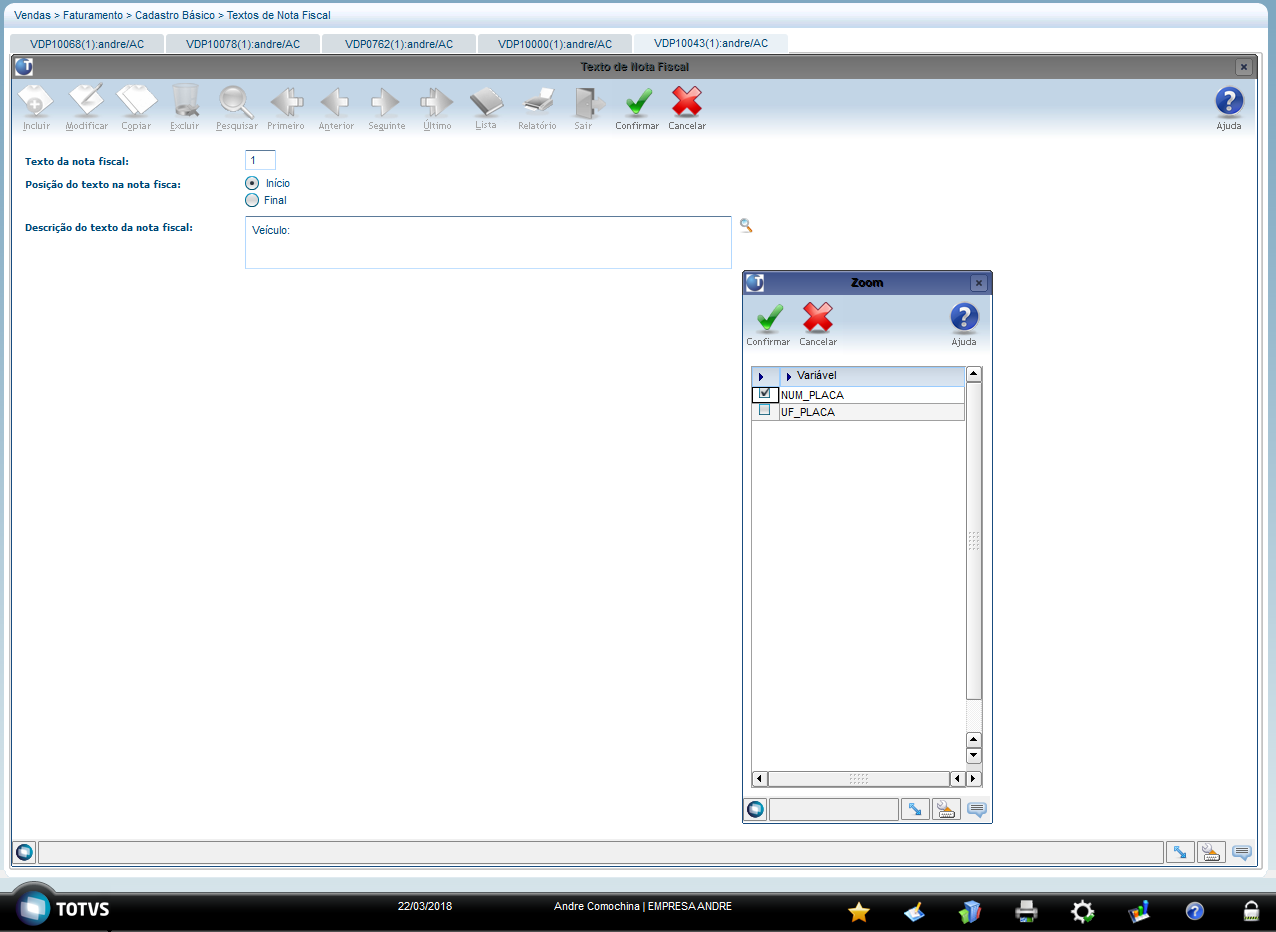The width and height of the screenshot is (1276, 932).
Task: Click the Textos de Nota Fiscal breadcrumb
Action: pyautogui.click(x=279, y=15)
